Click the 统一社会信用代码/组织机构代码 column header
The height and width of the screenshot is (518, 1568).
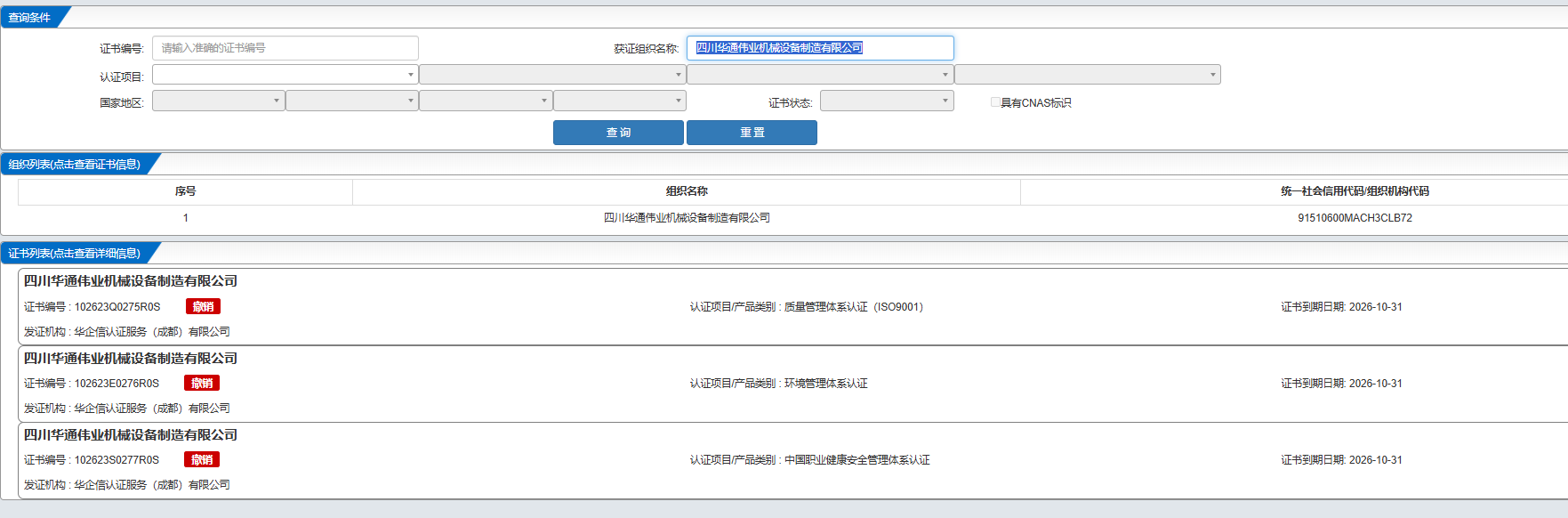coord(1355,191)
